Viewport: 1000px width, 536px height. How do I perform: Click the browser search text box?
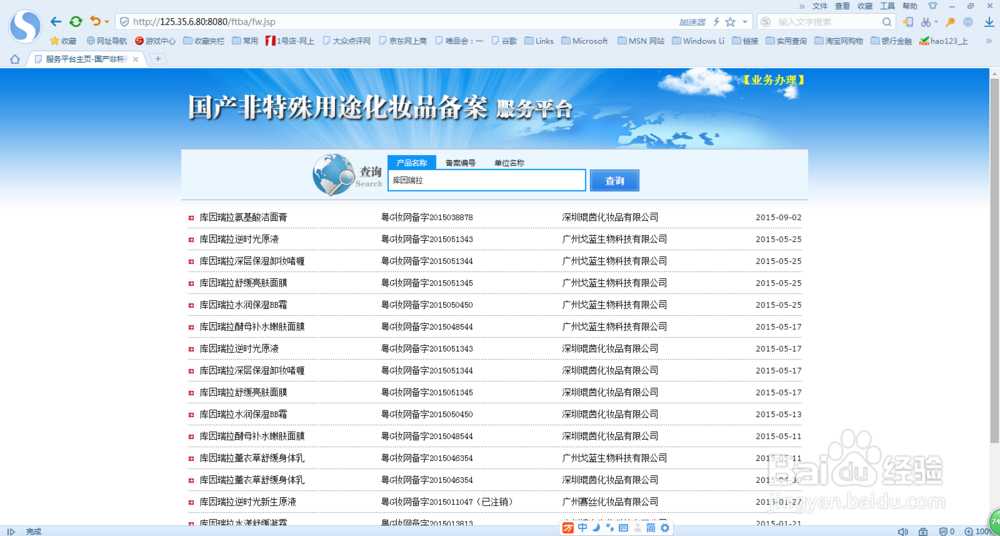point(828,22)
